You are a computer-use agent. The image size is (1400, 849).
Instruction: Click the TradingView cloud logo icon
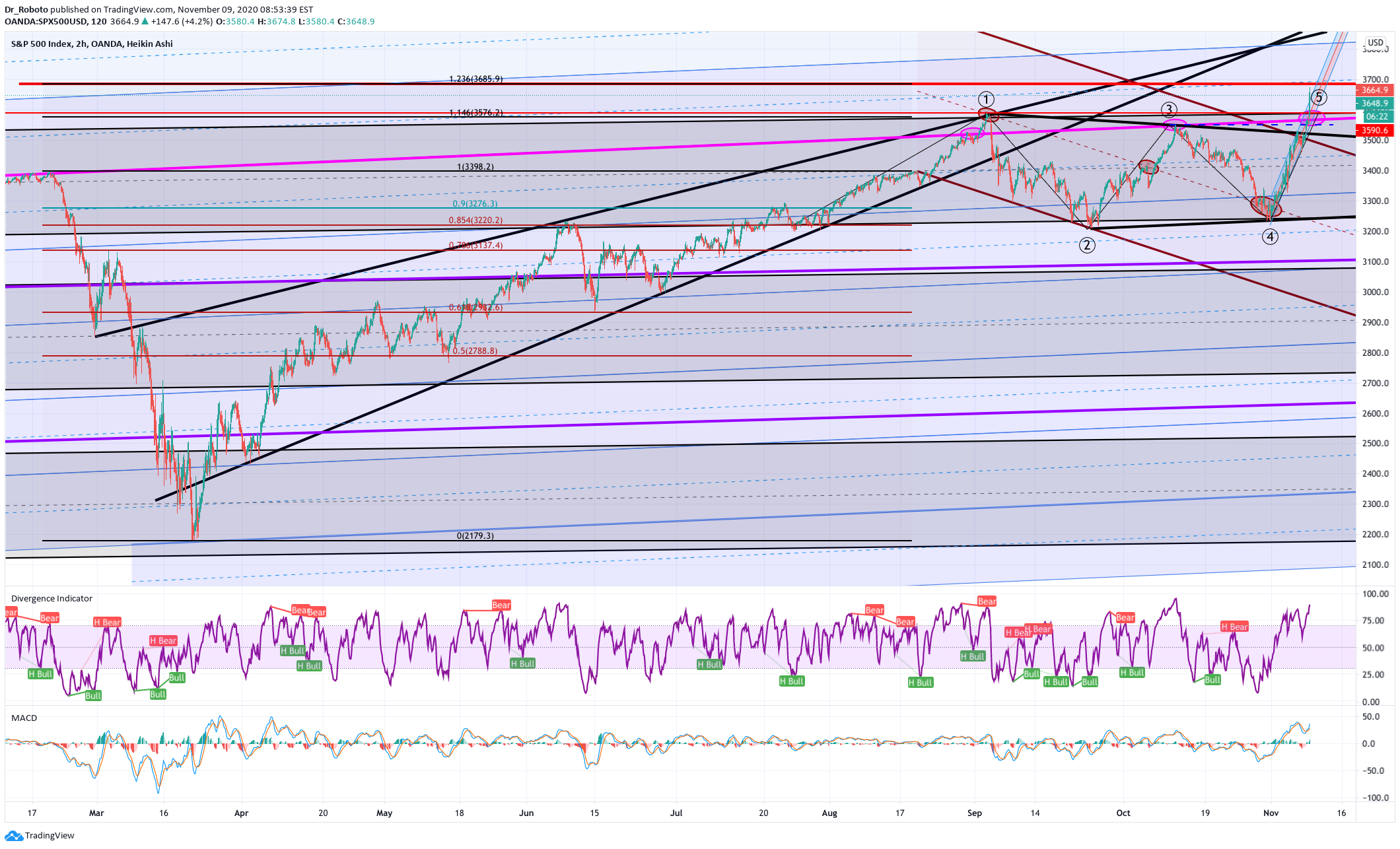pyautogui.click(x=13, y=836)
